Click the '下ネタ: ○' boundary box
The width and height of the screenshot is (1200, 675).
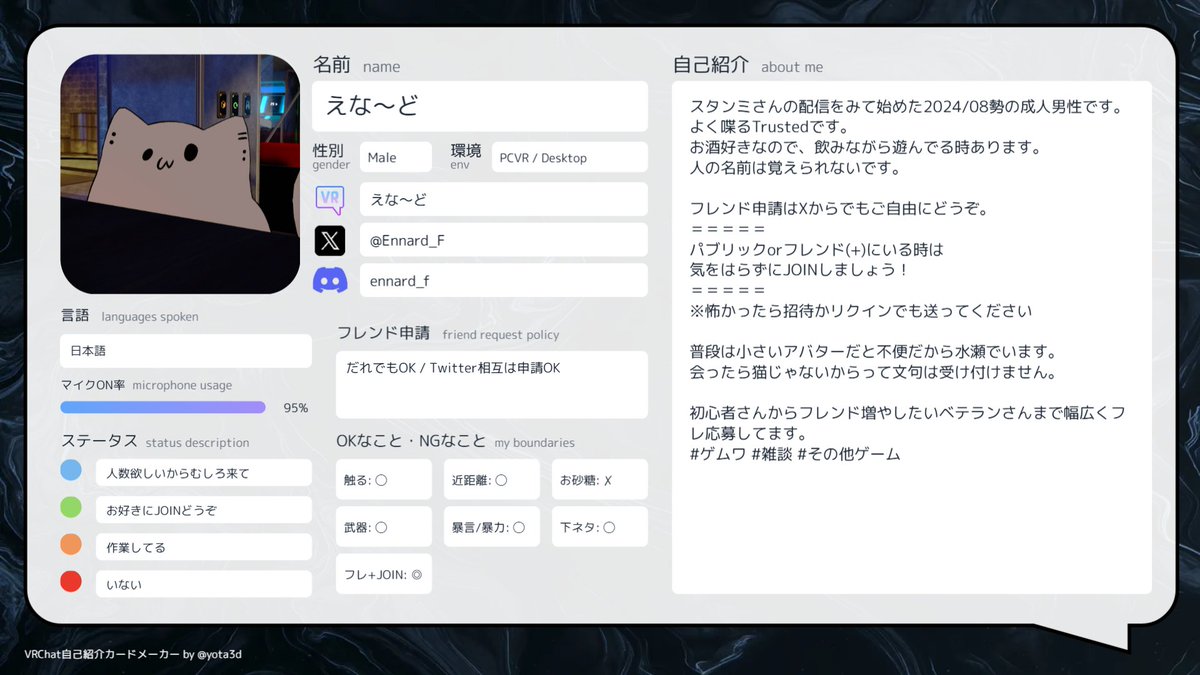coord(600,526)
